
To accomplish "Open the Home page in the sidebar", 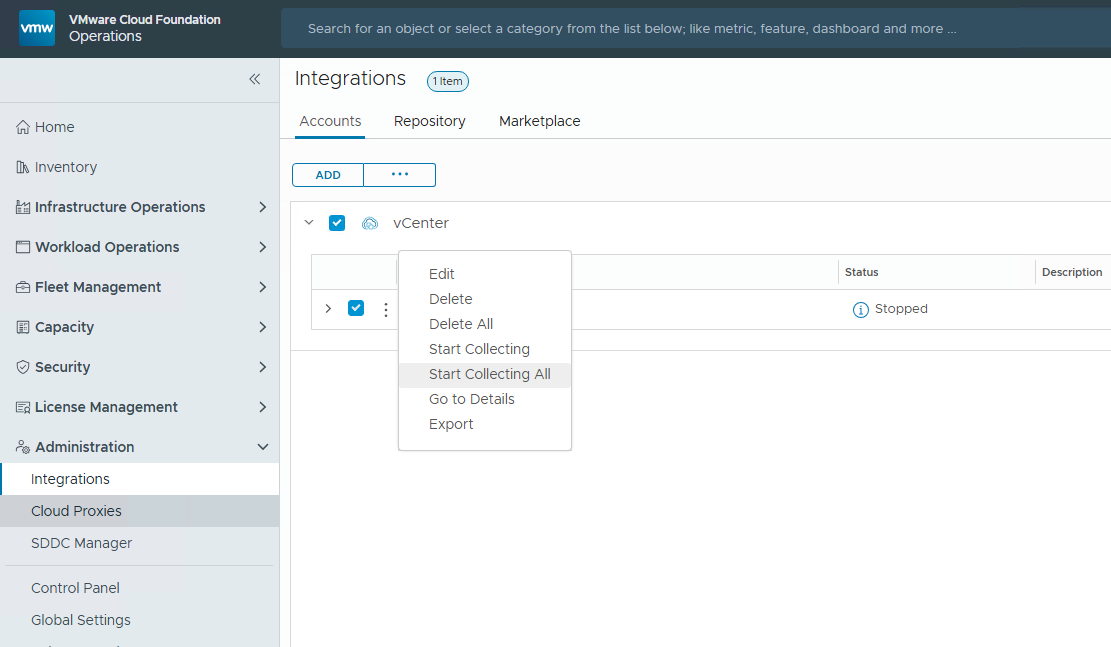I will (54, 127).
